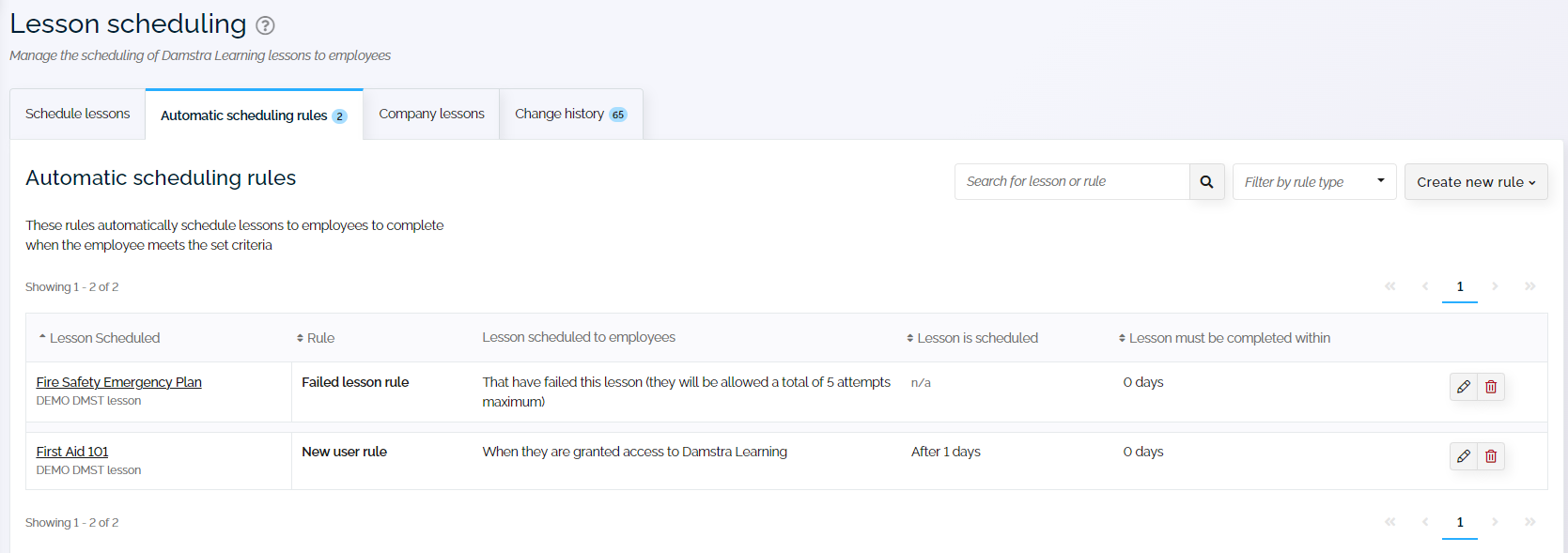This screenshot has width=1568, height=553.
Task: Click the search magnifier icon
Action: pos(1206,181)
